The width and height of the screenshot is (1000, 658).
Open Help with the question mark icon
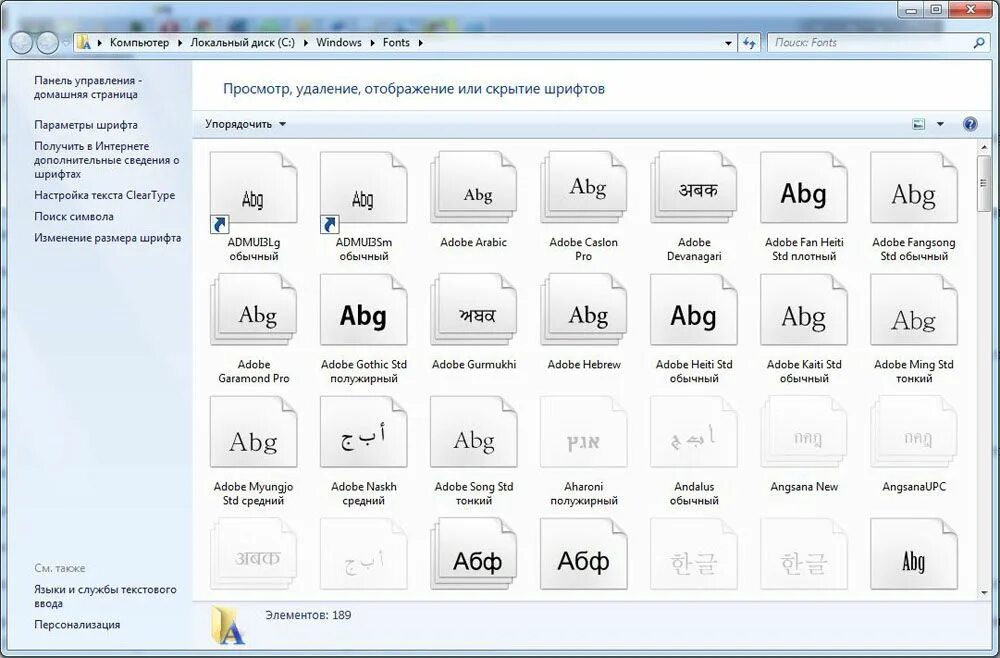(x=970, y=124)
